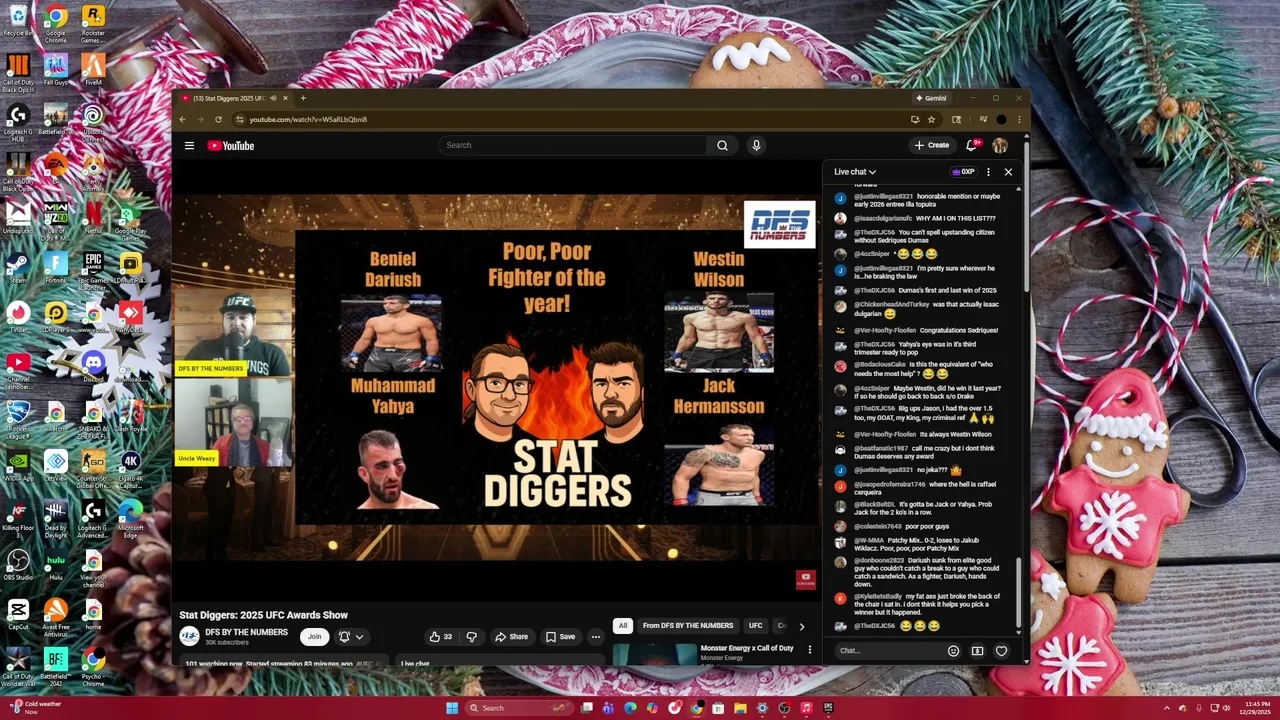This screenshot has width=1280, height=720.
Task: Dislike the video with thumbs down
Action: click(x=471, y=636)
